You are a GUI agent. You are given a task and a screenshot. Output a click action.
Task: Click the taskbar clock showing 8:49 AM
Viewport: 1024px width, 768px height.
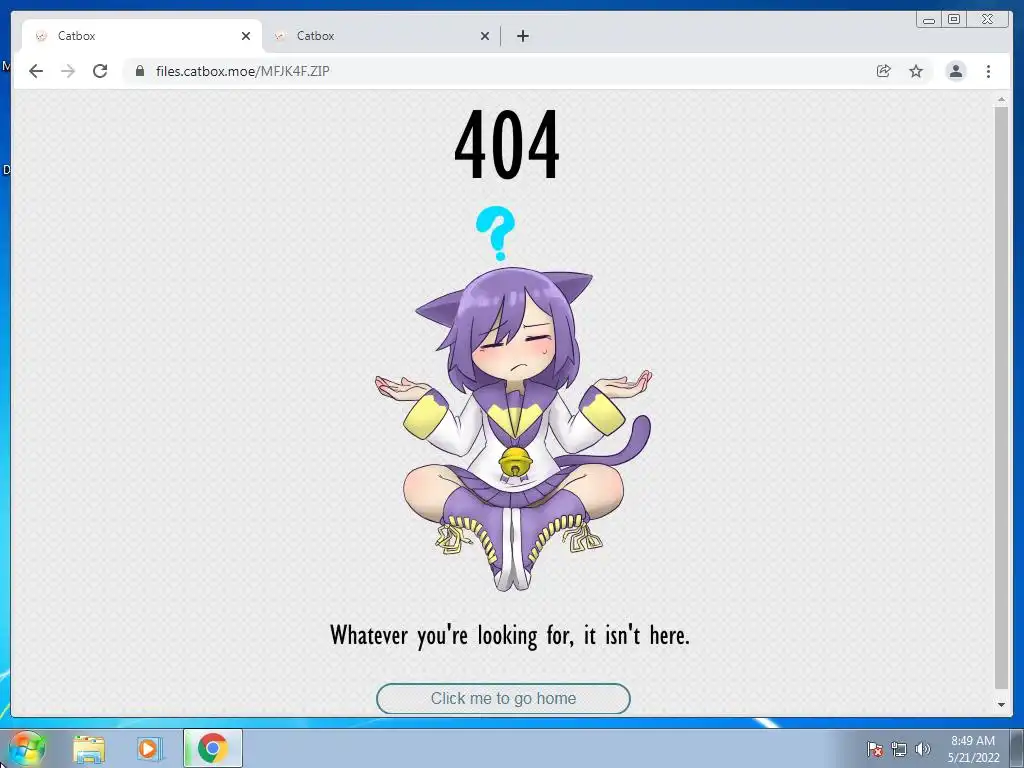point(973,748)
